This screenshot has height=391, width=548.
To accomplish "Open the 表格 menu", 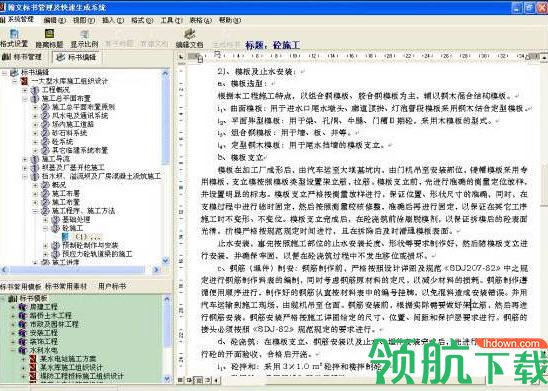I will [x=200, y=20].
